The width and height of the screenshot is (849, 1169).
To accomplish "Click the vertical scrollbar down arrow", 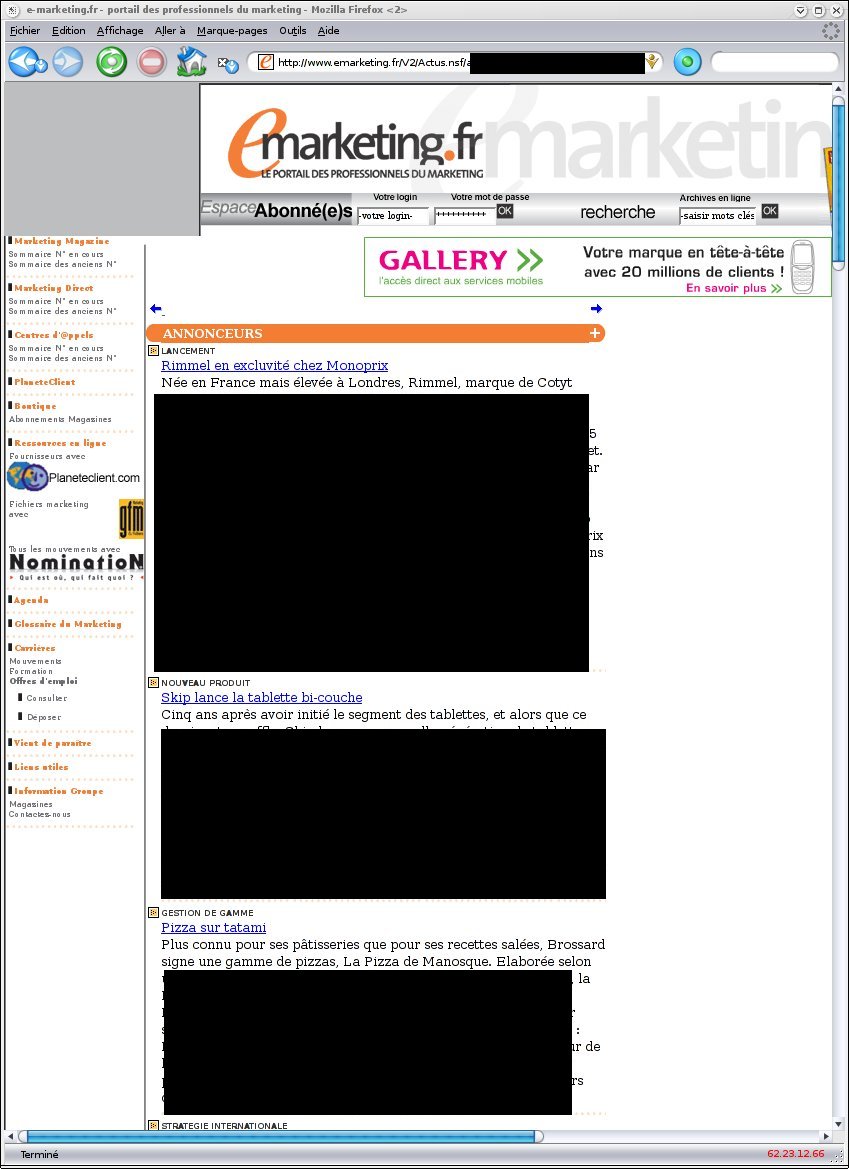I will click(x=839, y=1124).
